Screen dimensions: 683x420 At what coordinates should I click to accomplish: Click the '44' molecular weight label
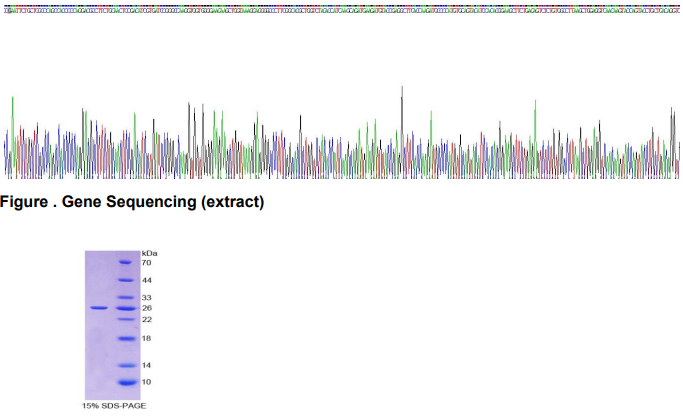[x=146, y=280]
